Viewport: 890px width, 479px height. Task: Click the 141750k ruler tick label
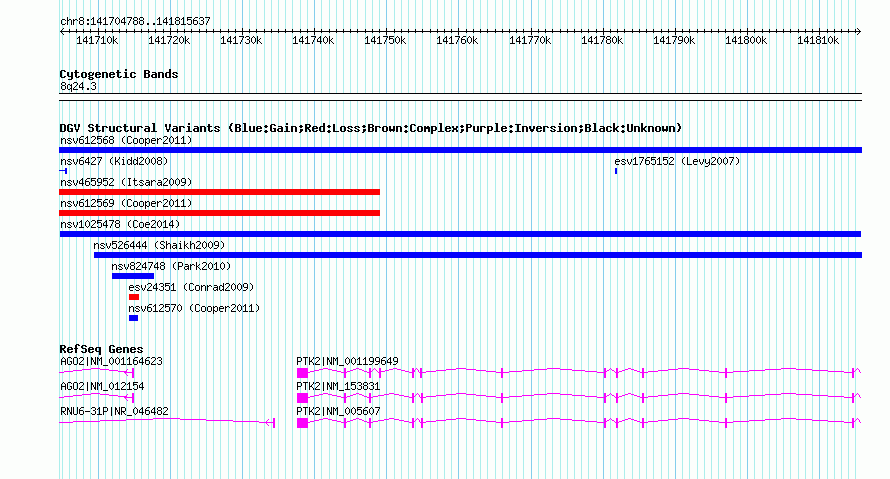point(385,40)
